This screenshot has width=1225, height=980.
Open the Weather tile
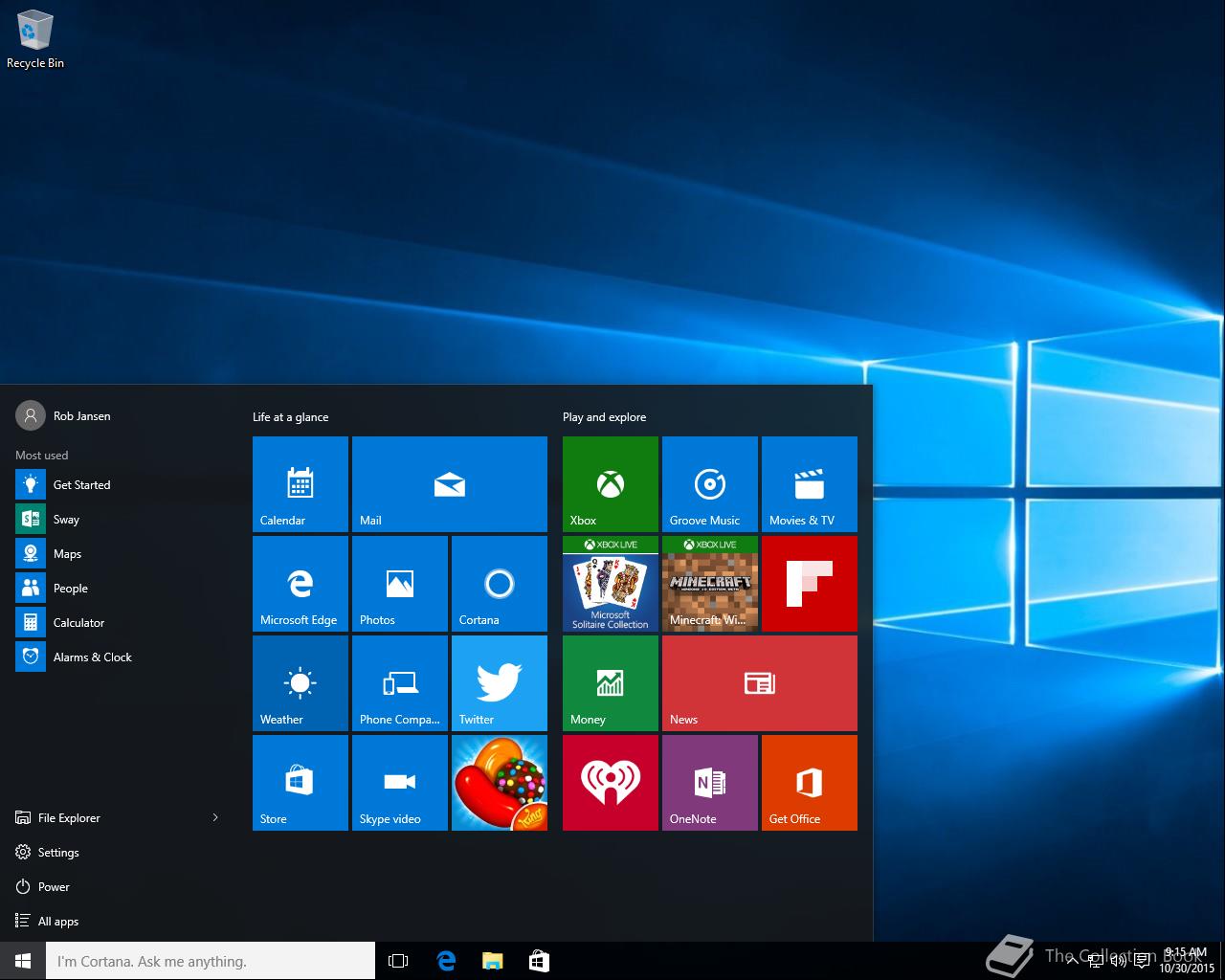click(x=300, y=683)
